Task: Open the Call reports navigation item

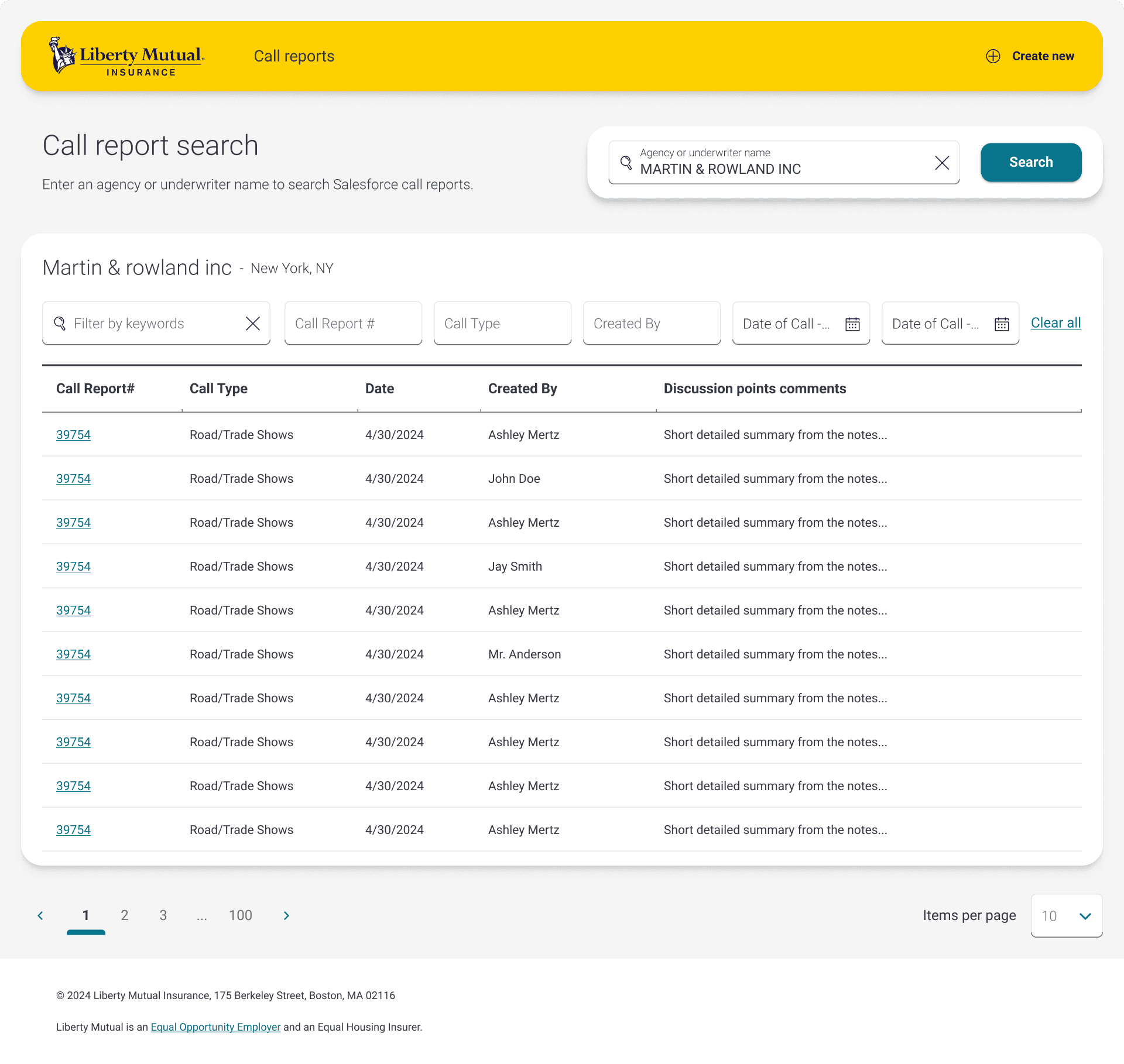Action: [294, 56]
